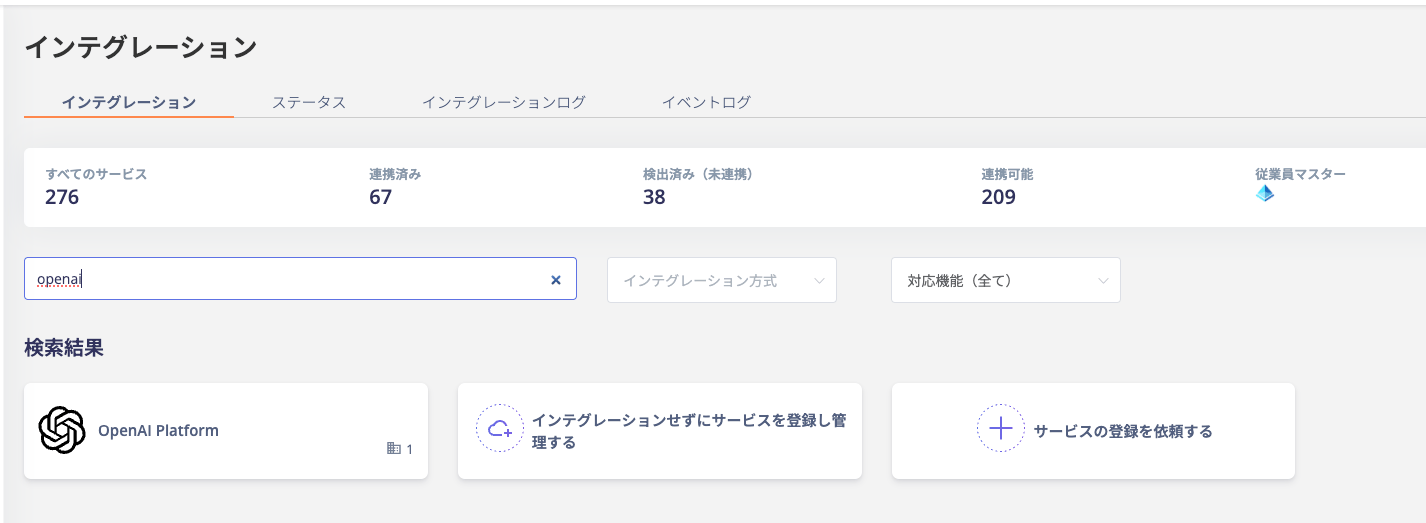
Task: Switch to the インテグレーションログ tab
Action: tap(503, 102)
